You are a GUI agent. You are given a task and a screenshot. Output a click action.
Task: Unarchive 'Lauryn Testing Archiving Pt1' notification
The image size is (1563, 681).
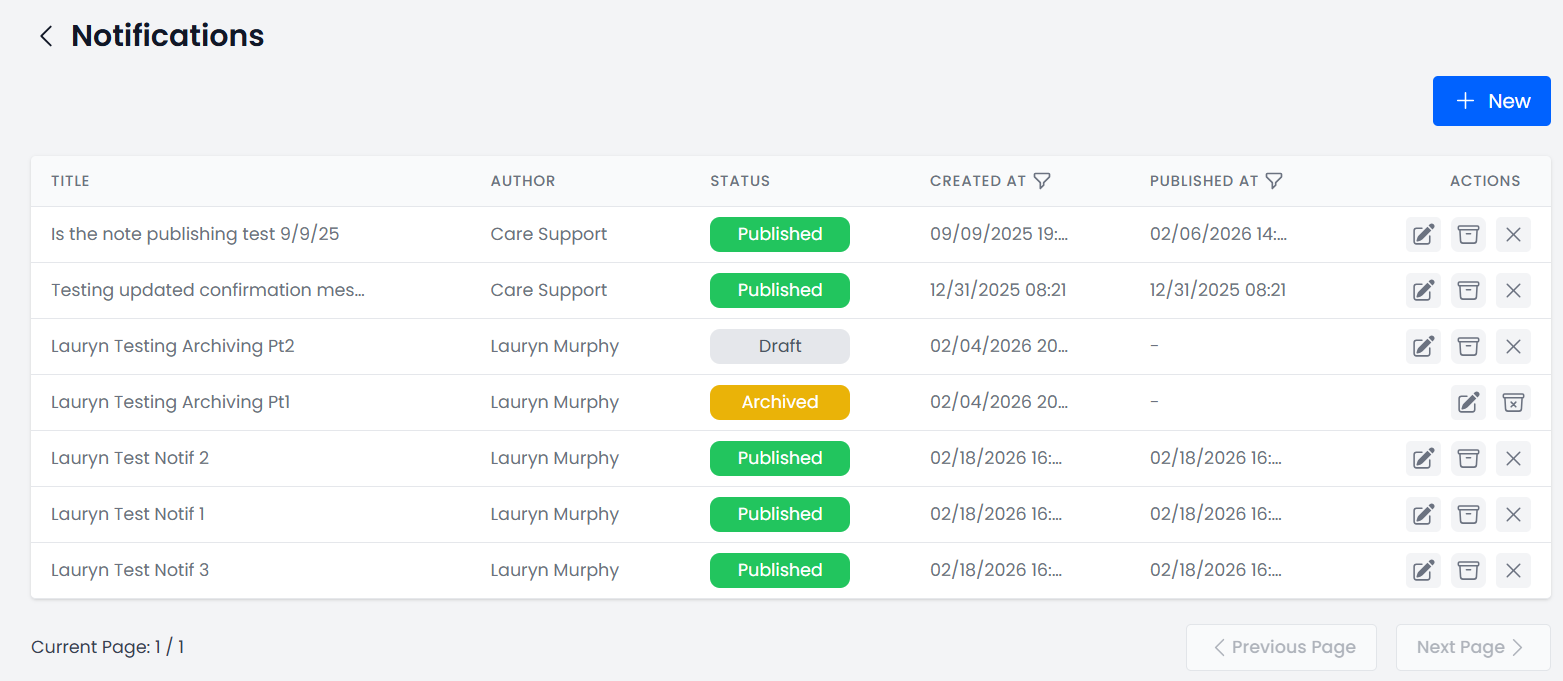[x=1513, y=402]
